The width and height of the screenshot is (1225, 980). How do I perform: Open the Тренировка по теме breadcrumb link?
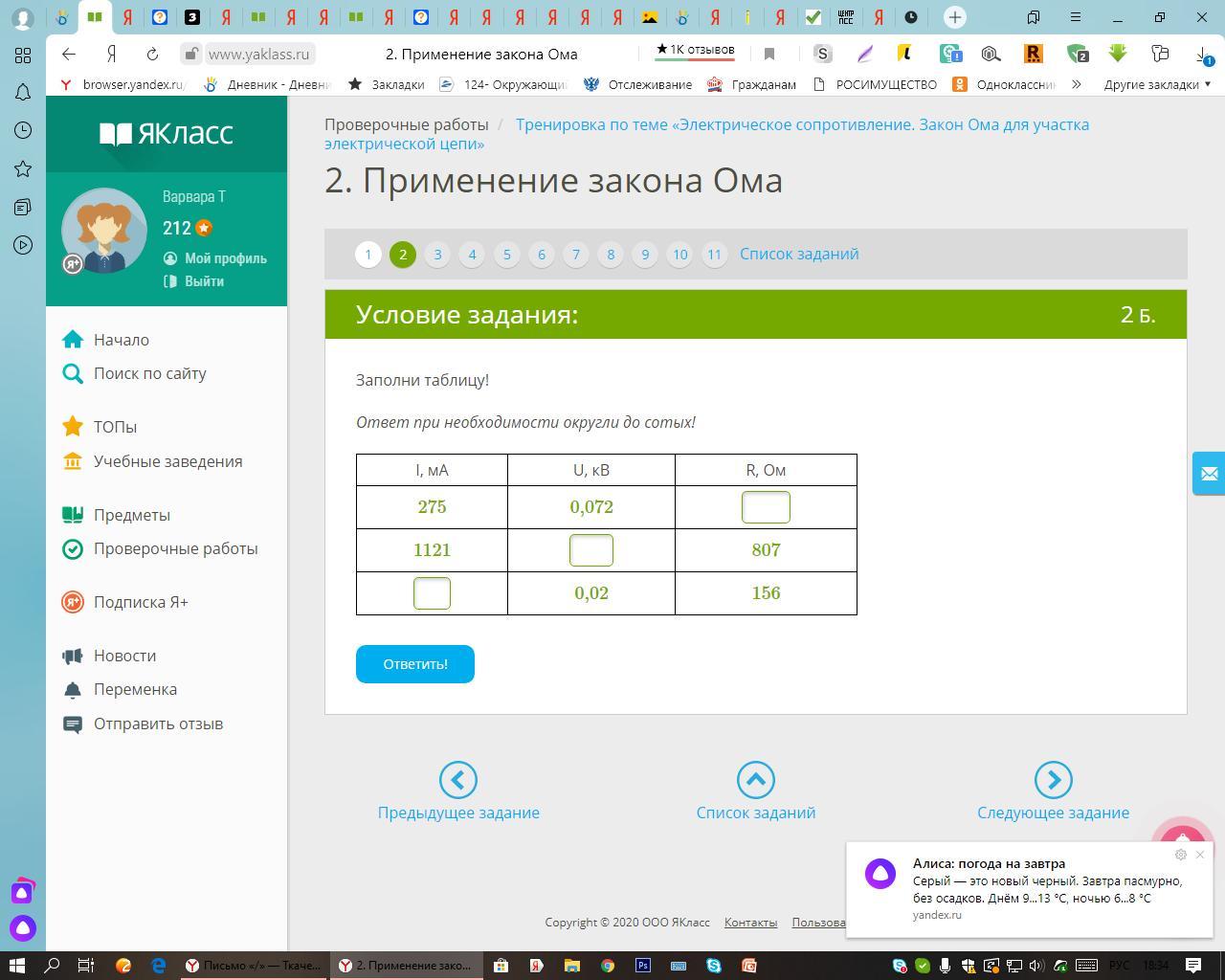click(x=706, y=134)
